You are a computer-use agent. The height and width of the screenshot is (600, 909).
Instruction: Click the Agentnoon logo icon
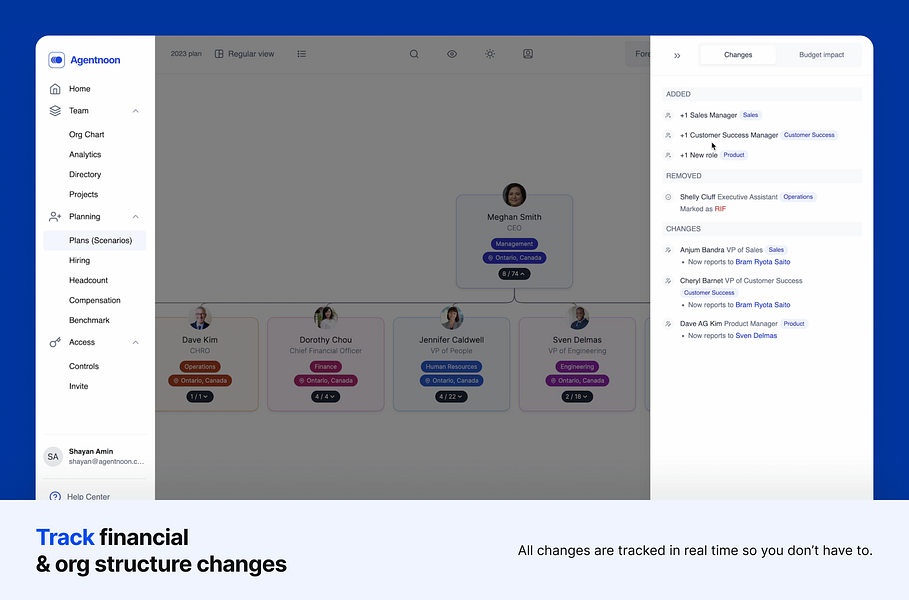click(56, 60)
